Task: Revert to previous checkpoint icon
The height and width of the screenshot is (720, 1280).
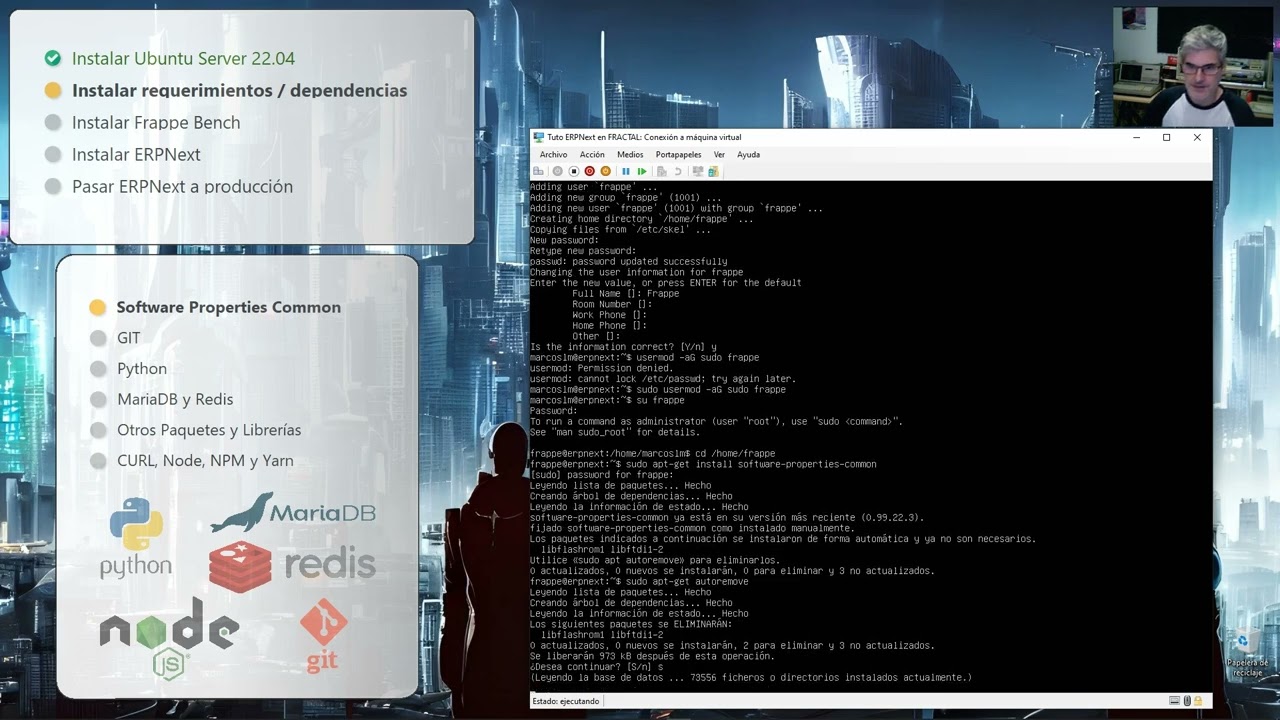Action: 678,171
